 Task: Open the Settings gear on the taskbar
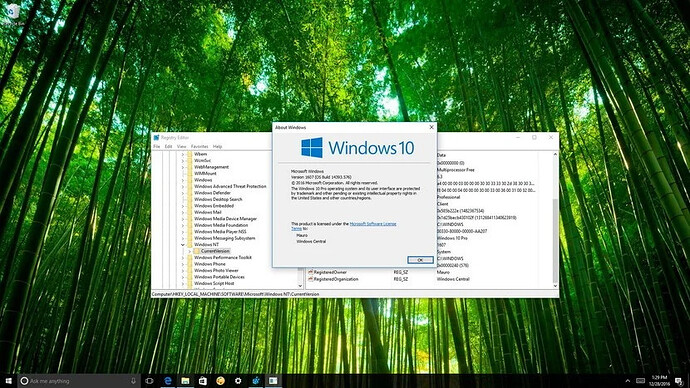point(238,381)
